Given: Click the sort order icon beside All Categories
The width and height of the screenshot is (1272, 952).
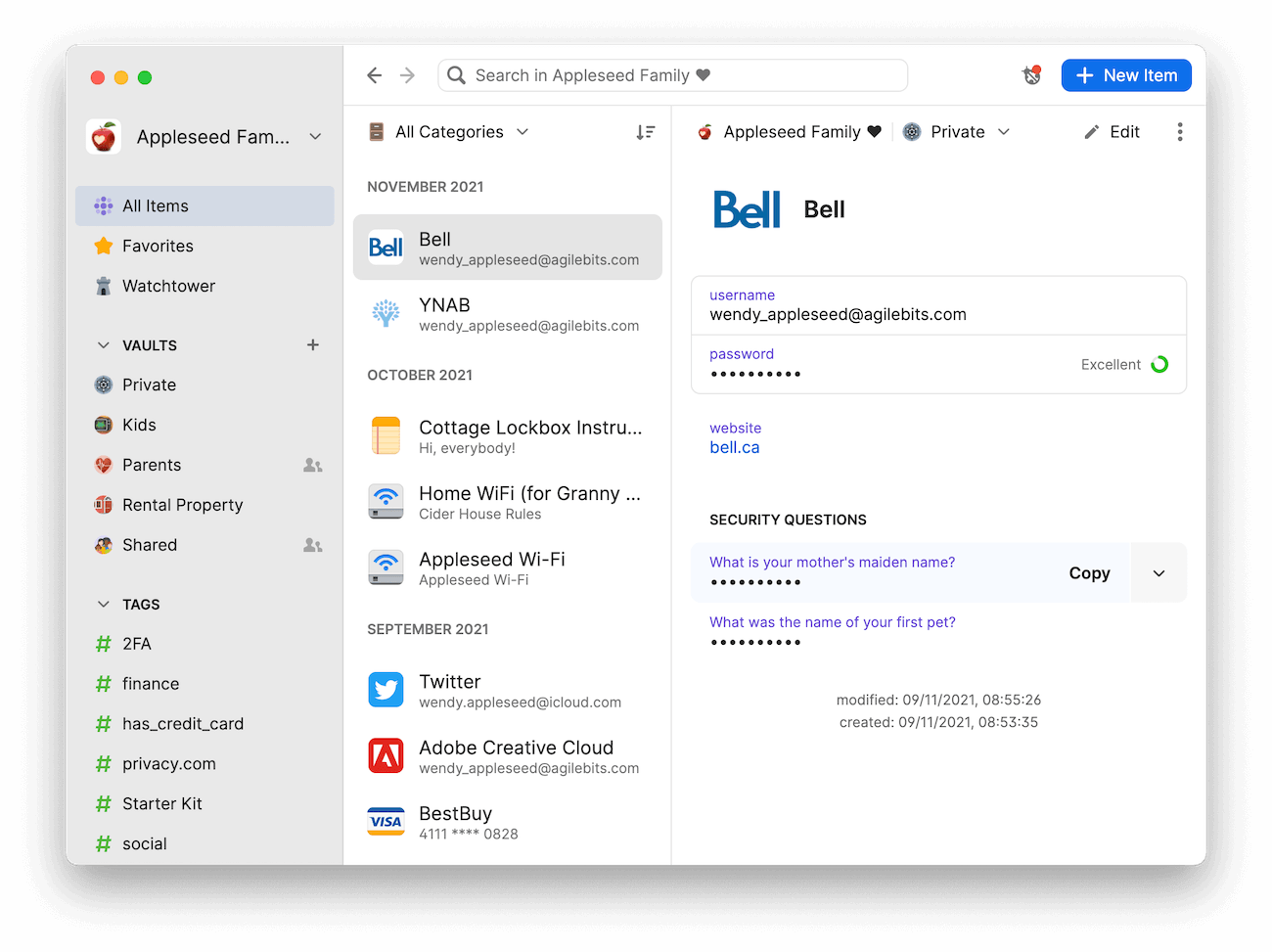Looking at the screenshot, I should (x=645, y=131).
